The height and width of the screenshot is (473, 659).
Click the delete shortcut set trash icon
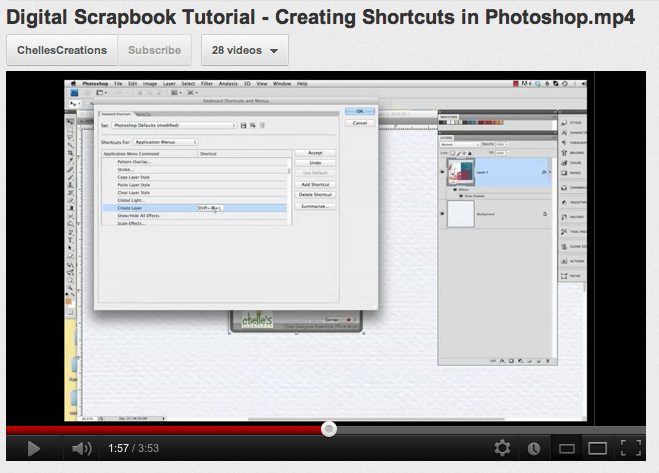click(x=262, y=125)
